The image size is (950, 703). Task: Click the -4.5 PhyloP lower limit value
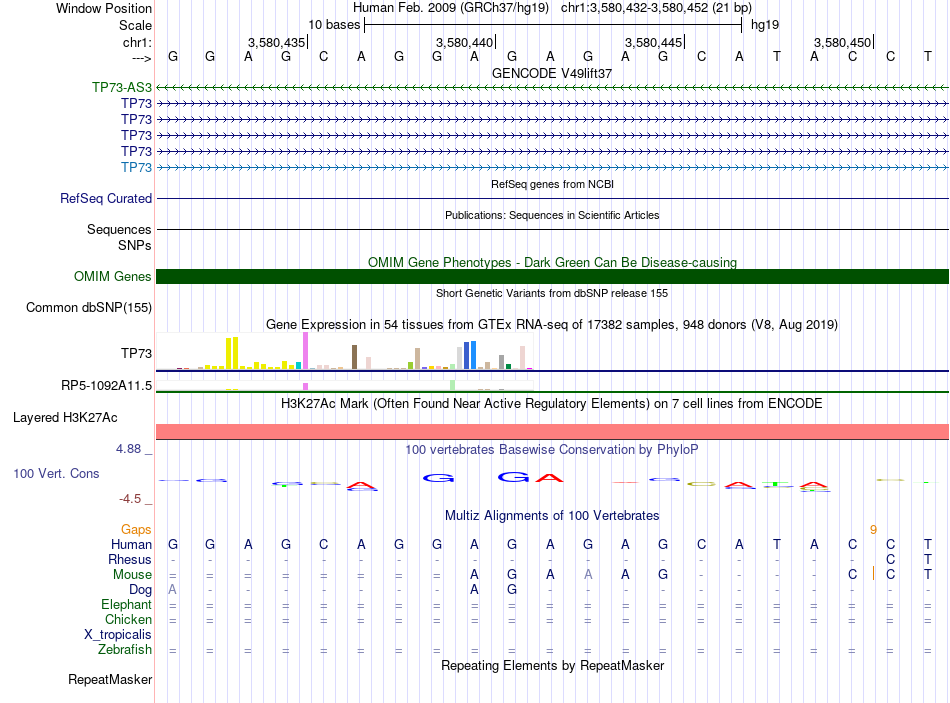click(x=130, y=499)
